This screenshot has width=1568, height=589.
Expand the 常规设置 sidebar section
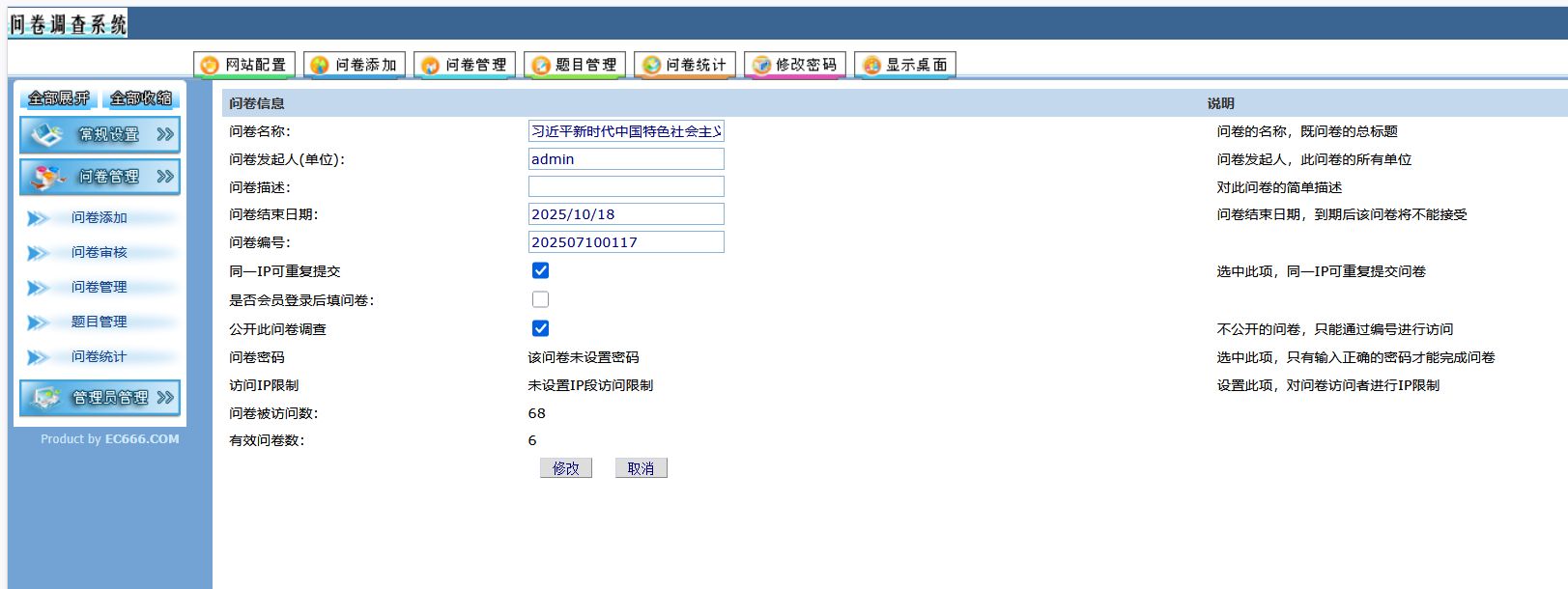tap(100, 134)
